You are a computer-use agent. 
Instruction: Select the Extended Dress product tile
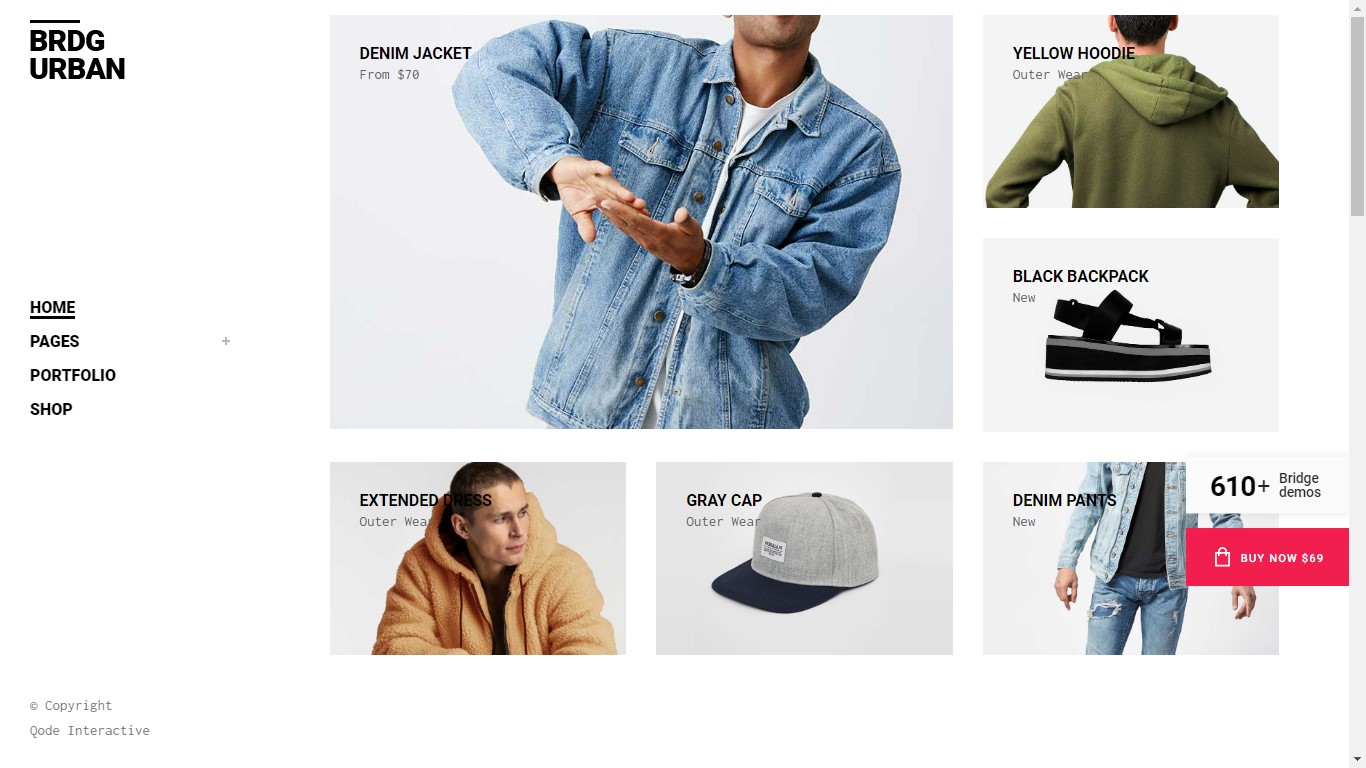tap(478, 558)
